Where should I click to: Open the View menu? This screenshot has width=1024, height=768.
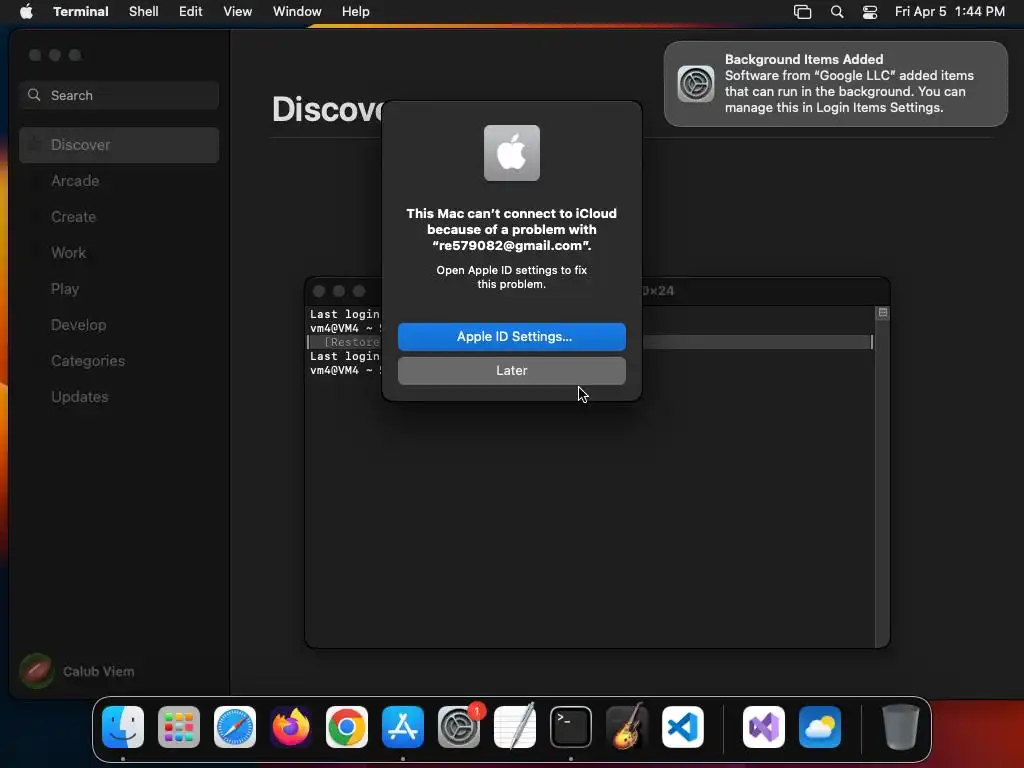(x=238, y=12)
